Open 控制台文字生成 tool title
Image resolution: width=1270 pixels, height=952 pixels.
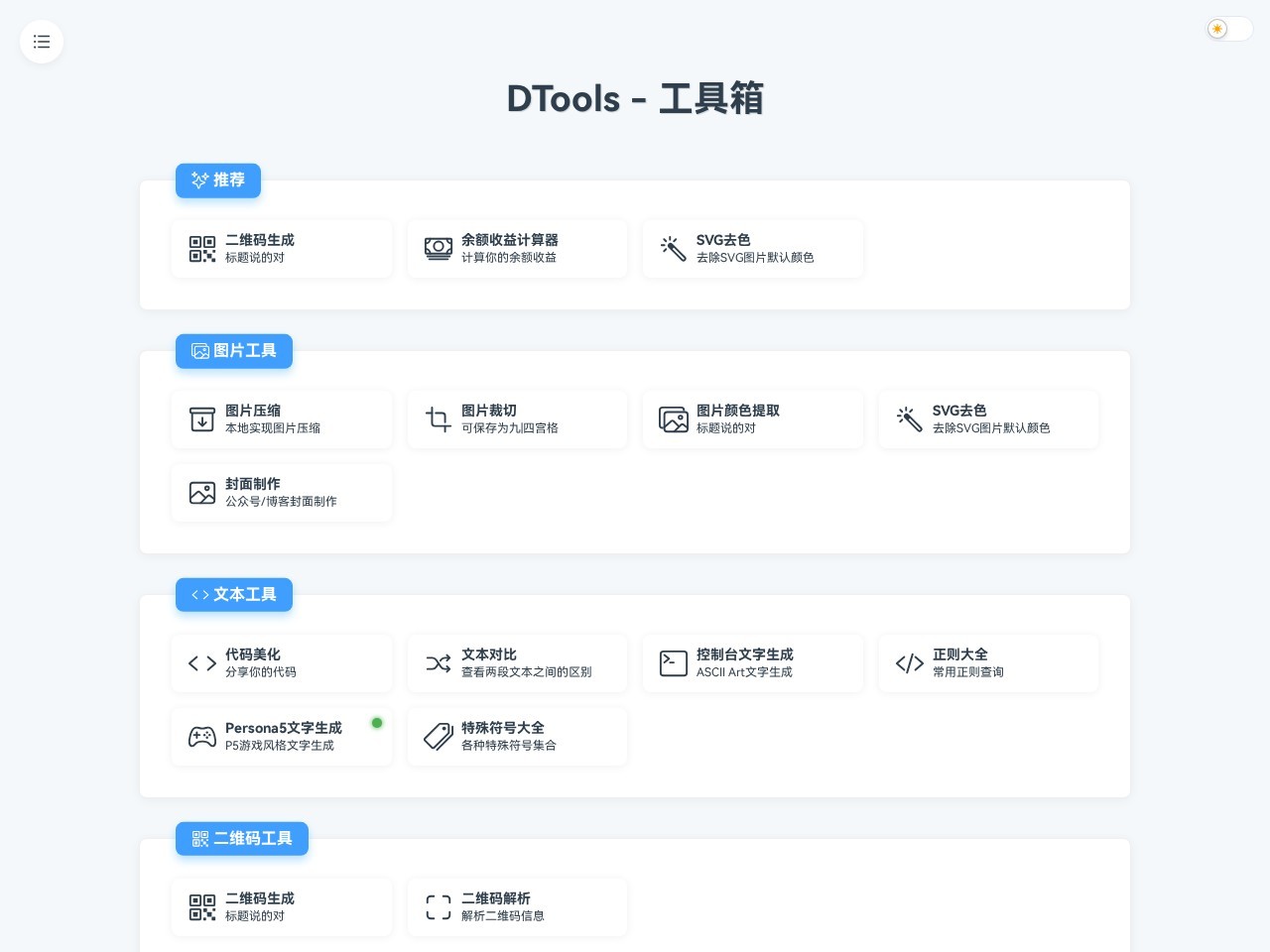pos(745,654)
